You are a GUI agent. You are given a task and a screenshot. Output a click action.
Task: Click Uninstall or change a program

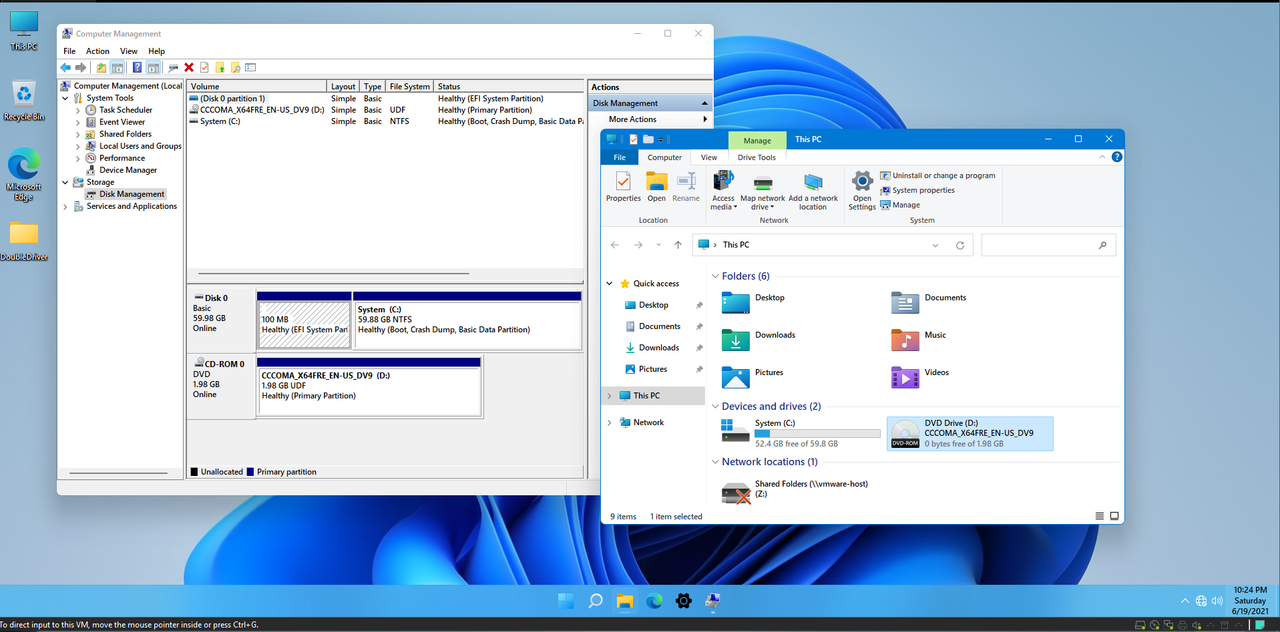[937, 175]
